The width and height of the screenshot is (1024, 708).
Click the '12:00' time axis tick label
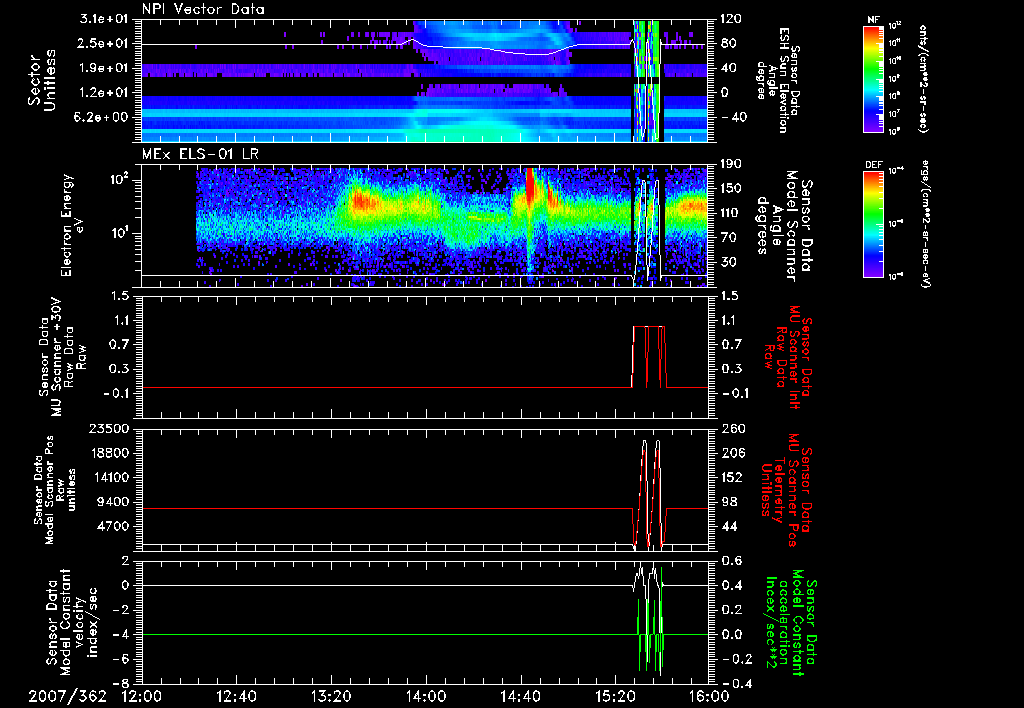pos(142,696)
